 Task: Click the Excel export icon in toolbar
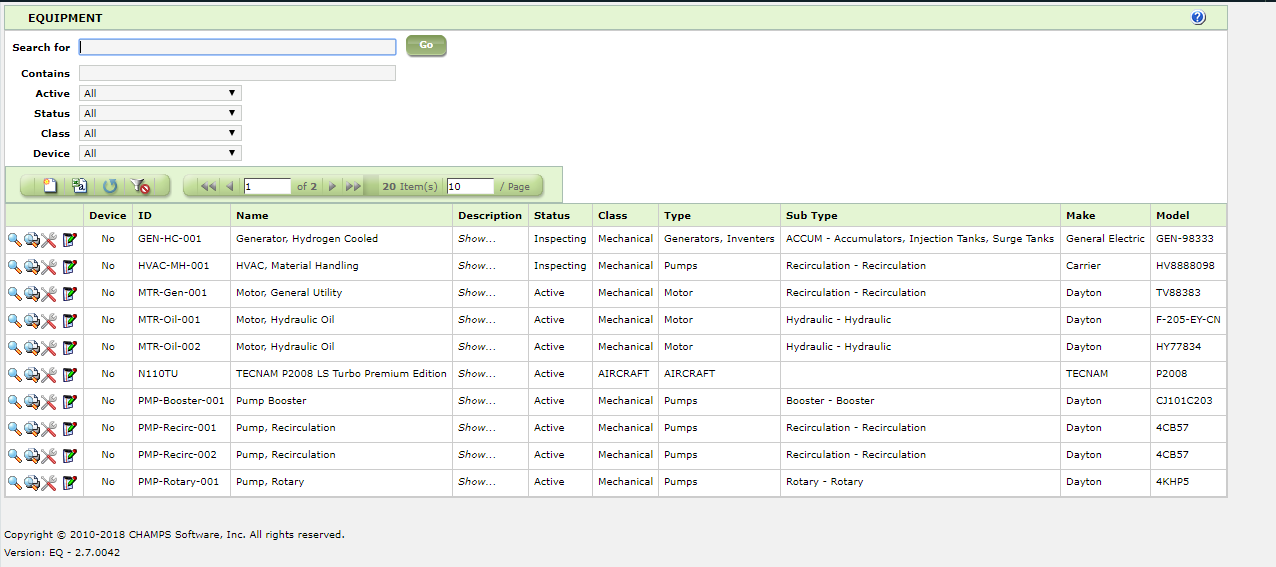(x=80, y=186)
